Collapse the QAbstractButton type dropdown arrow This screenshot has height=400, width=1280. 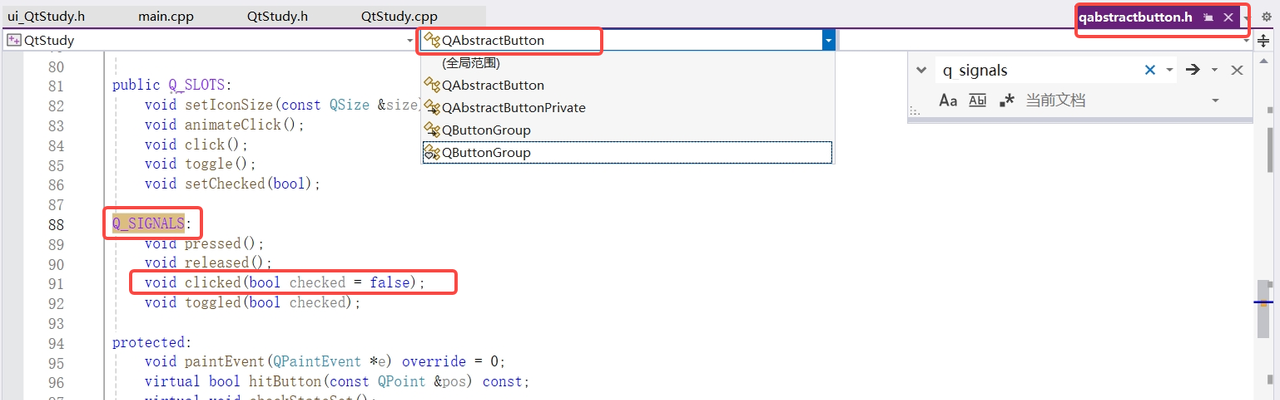[x=827, y=40]
